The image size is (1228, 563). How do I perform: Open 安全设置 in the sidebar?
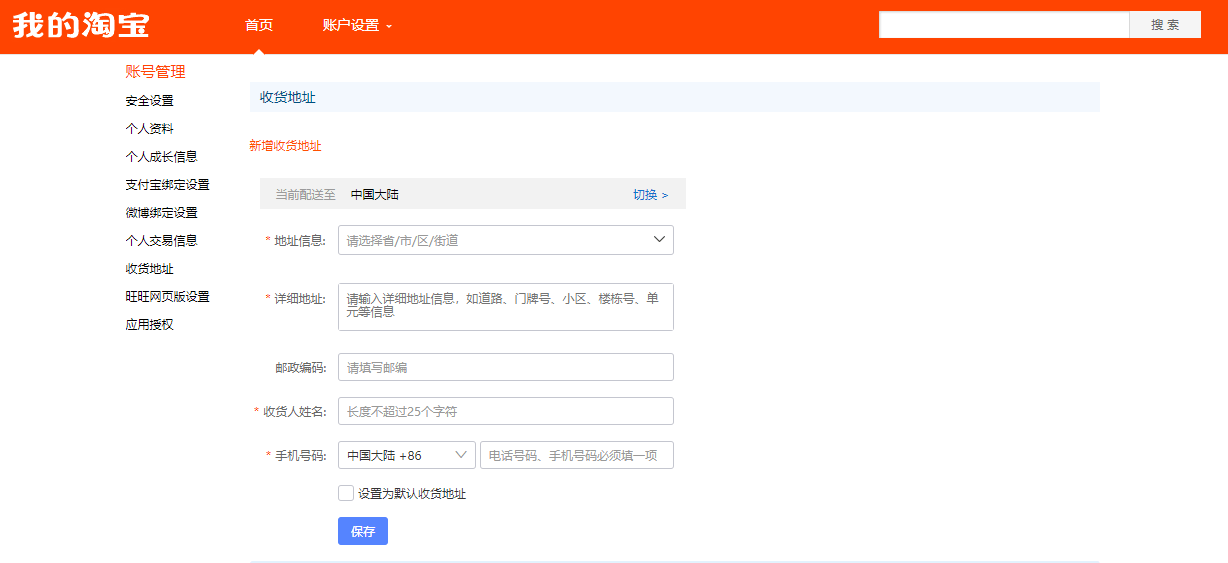(149, 101)
